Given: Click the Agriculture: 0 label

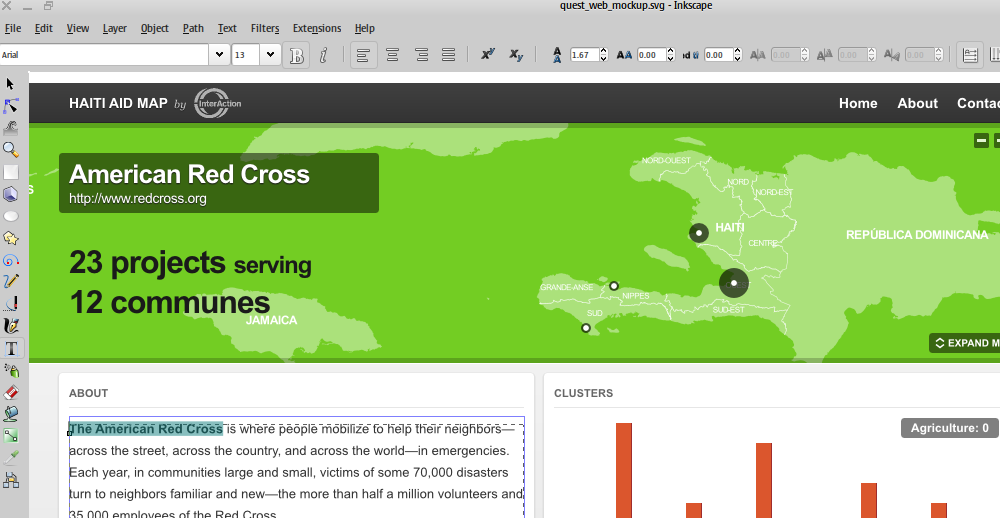Looking at the screenshot, I should click(x=949, y=428).
